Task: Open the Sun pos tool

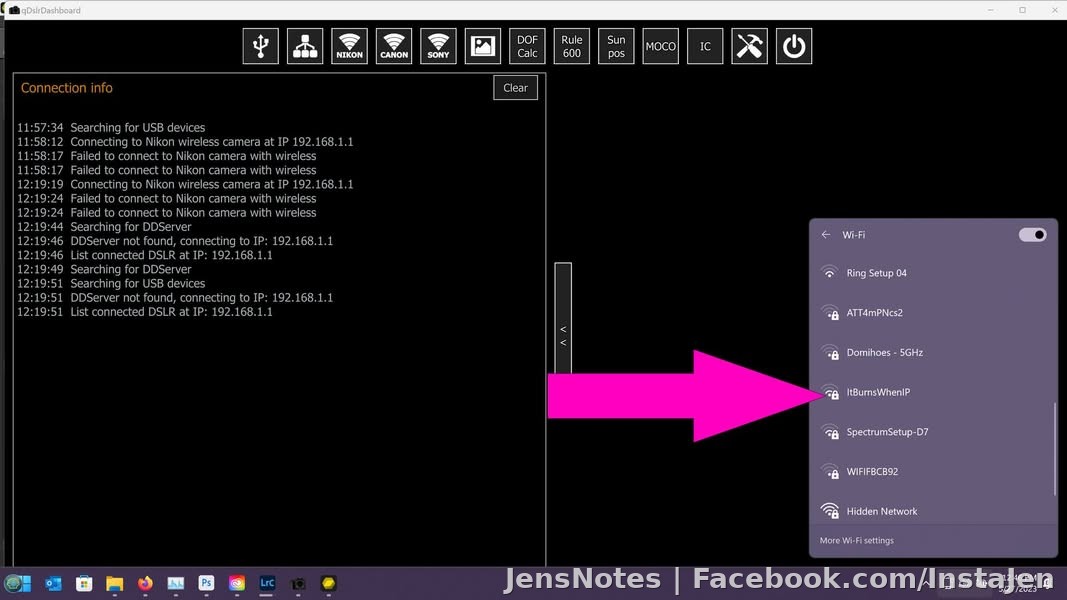Action: pyautogui.click(x=616, y=46)
